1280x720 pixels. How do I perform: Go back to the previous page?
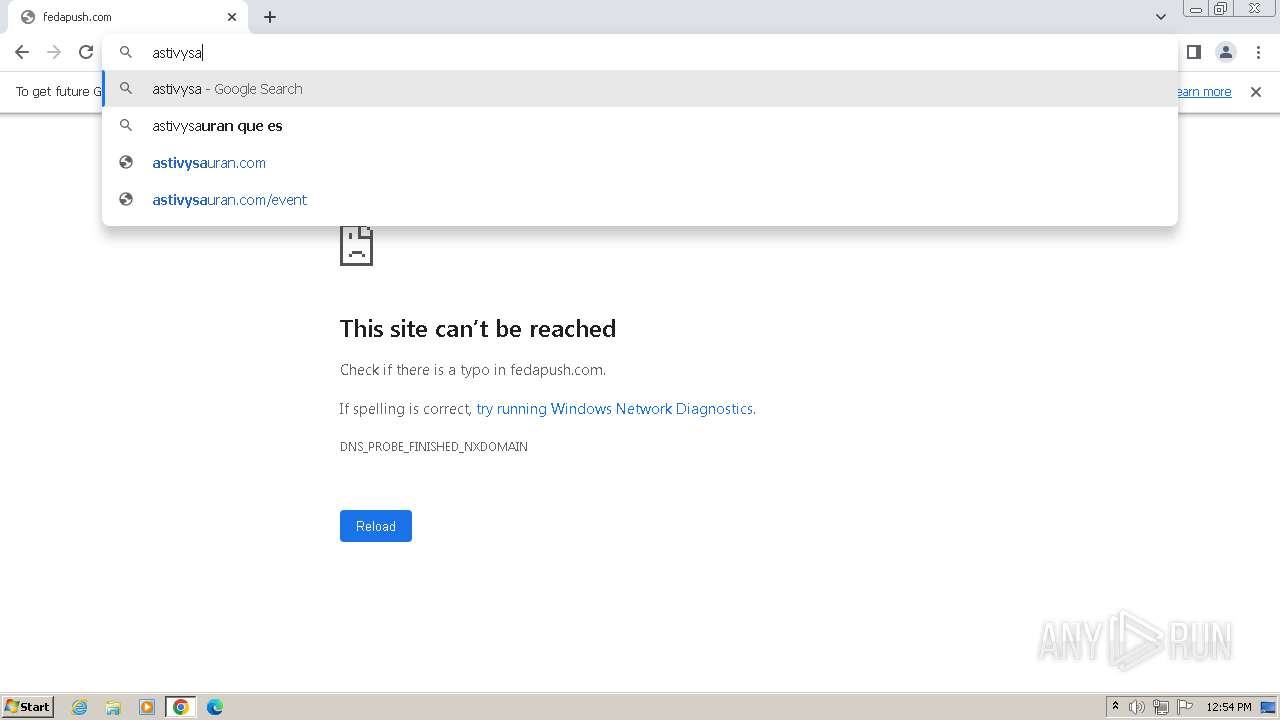click(22, 52)
